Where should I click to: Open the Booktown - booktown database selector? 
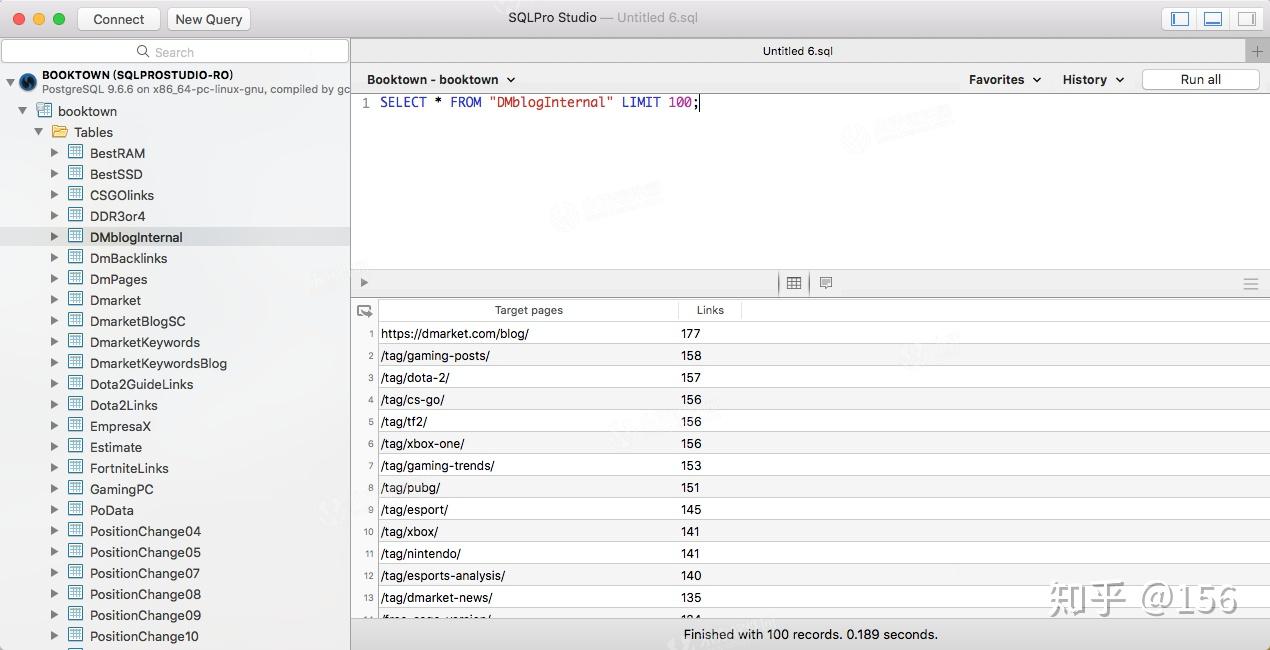pyautogui.click(x=441, y=80)
